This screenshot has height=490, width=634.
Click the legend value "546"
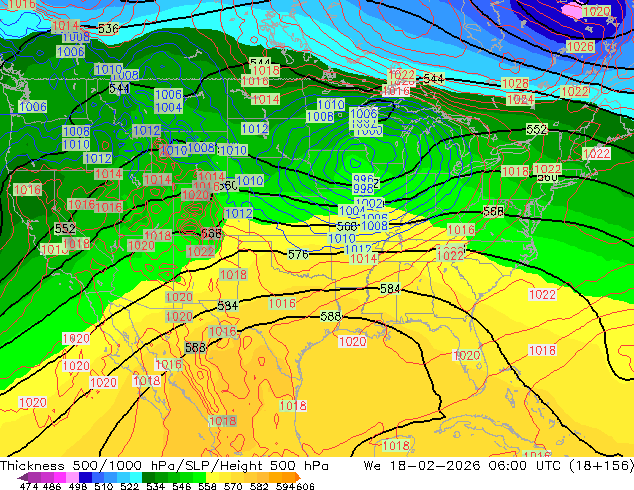(x=182, y=486)
